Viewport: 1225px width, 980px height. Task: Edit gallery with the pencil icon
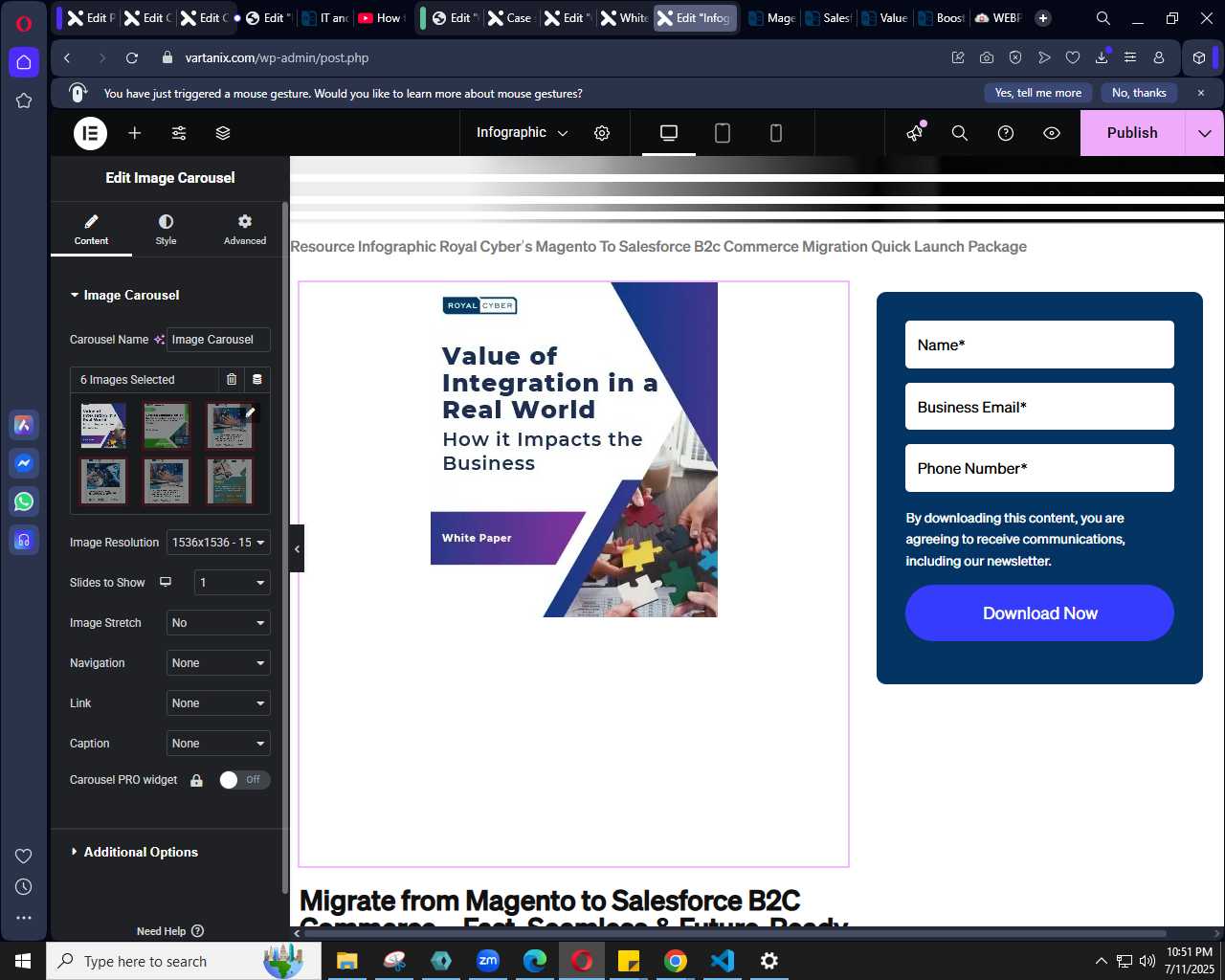[x=250, y=412]
